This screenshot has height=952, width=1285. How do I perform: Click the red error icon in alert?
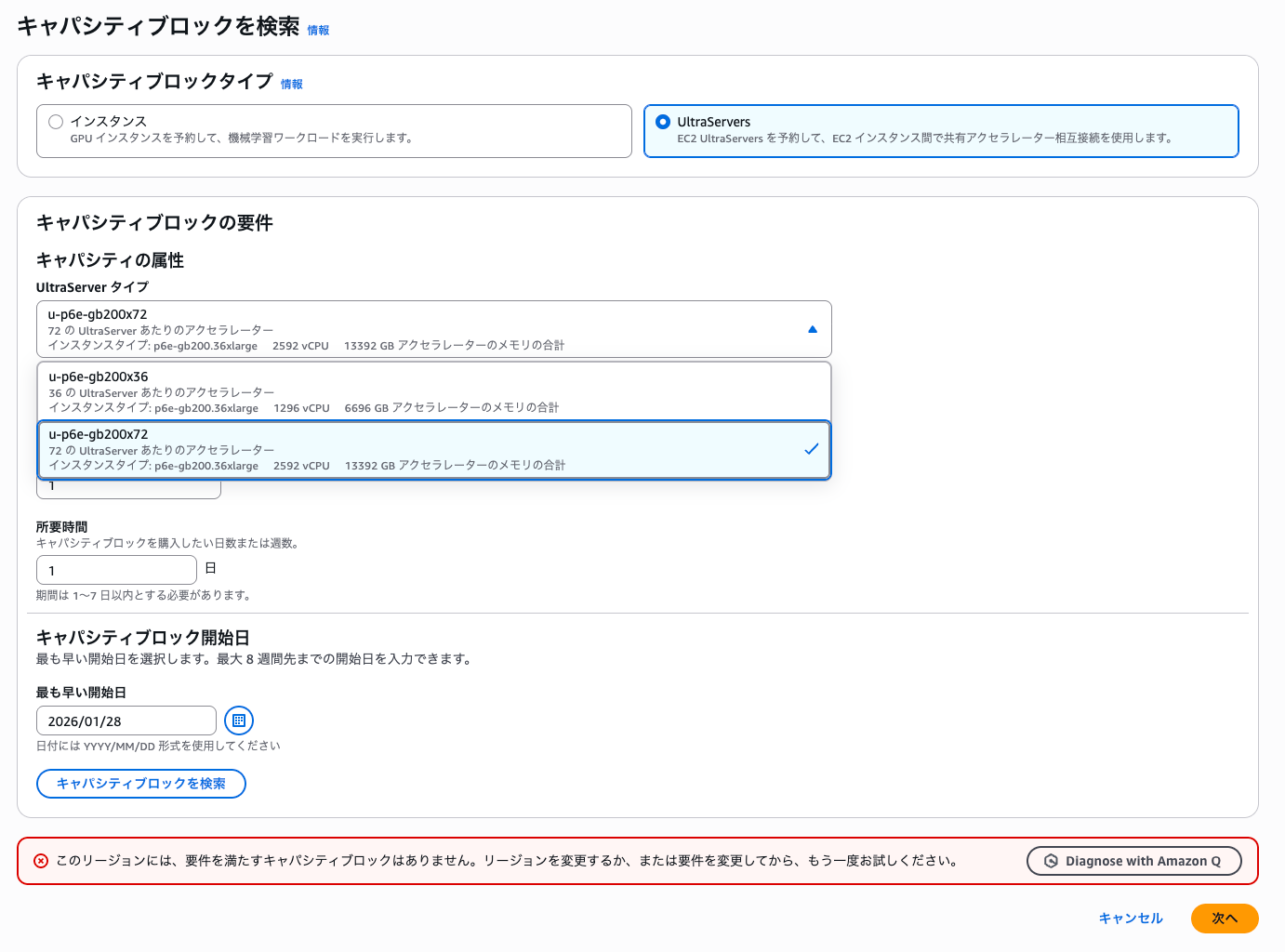41,861
